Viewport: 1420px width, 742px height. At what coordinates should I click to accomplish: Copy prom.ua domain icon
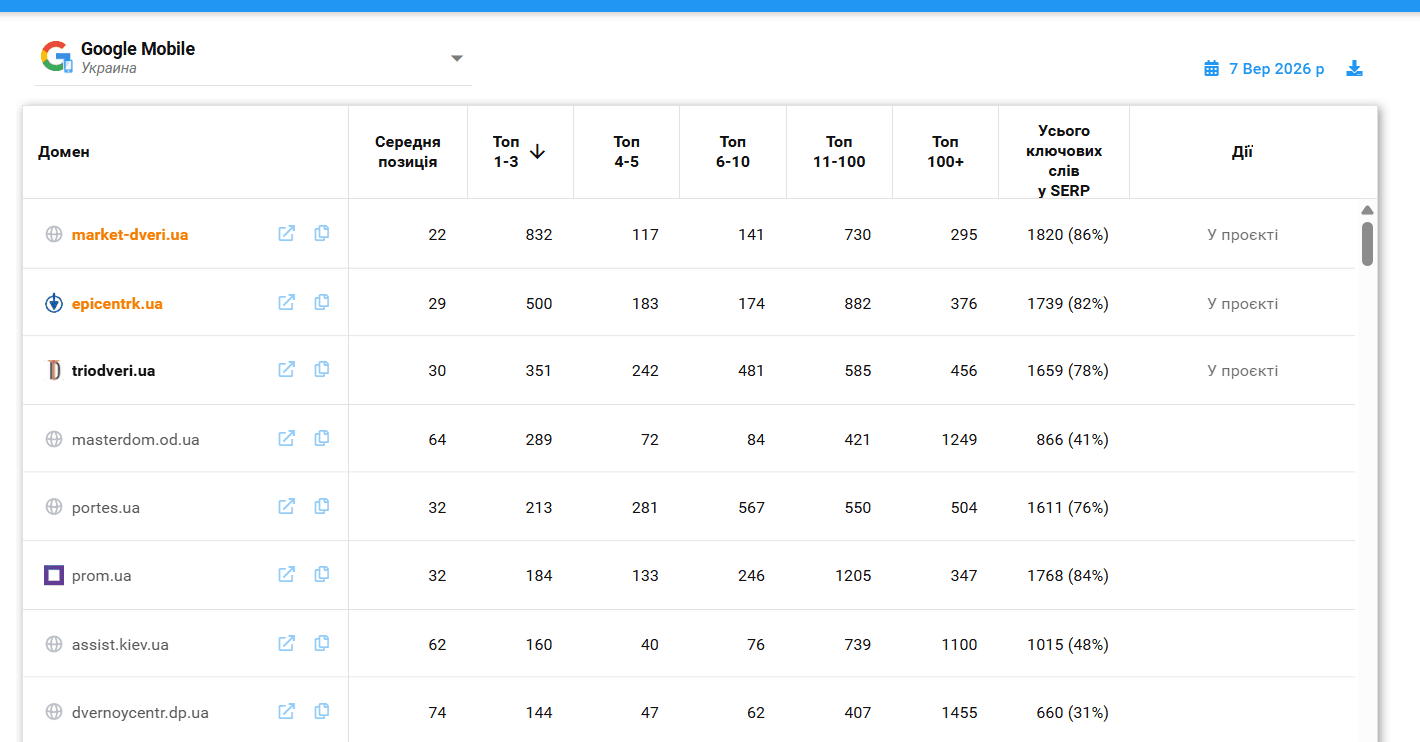pos(322,574)
